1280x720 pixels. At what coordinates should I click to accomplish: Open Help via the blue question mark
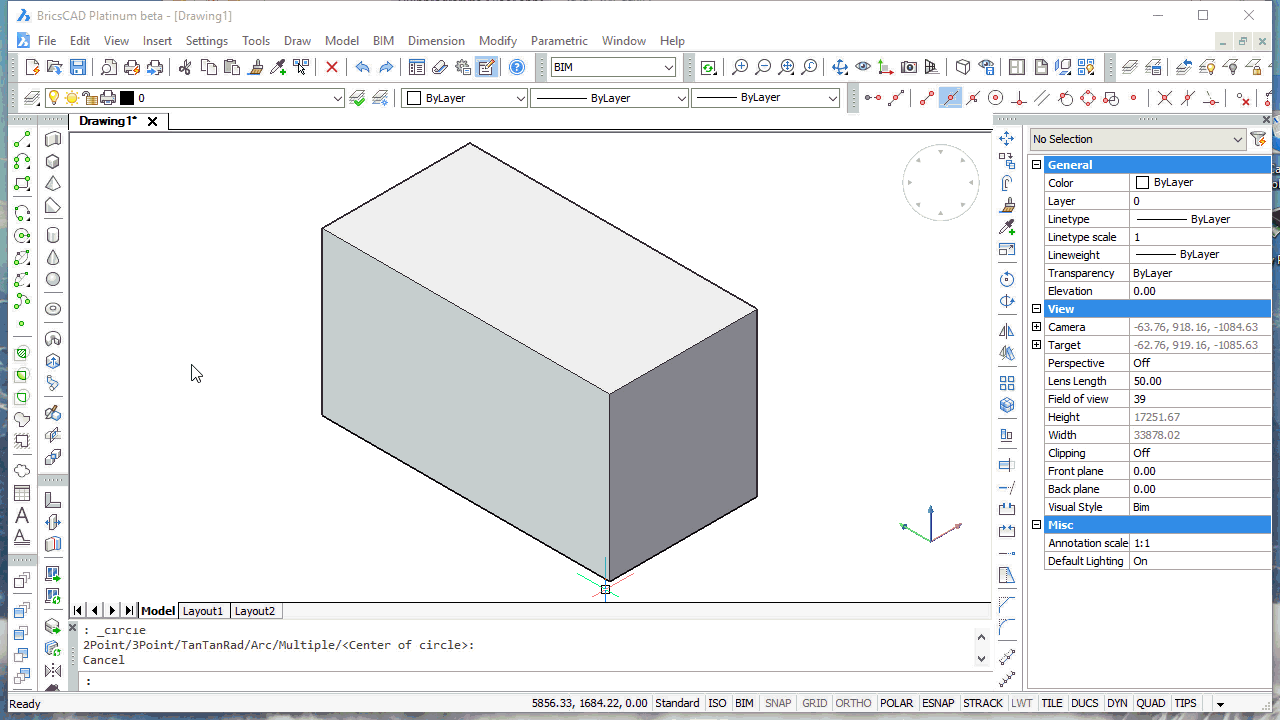(517, 67)
